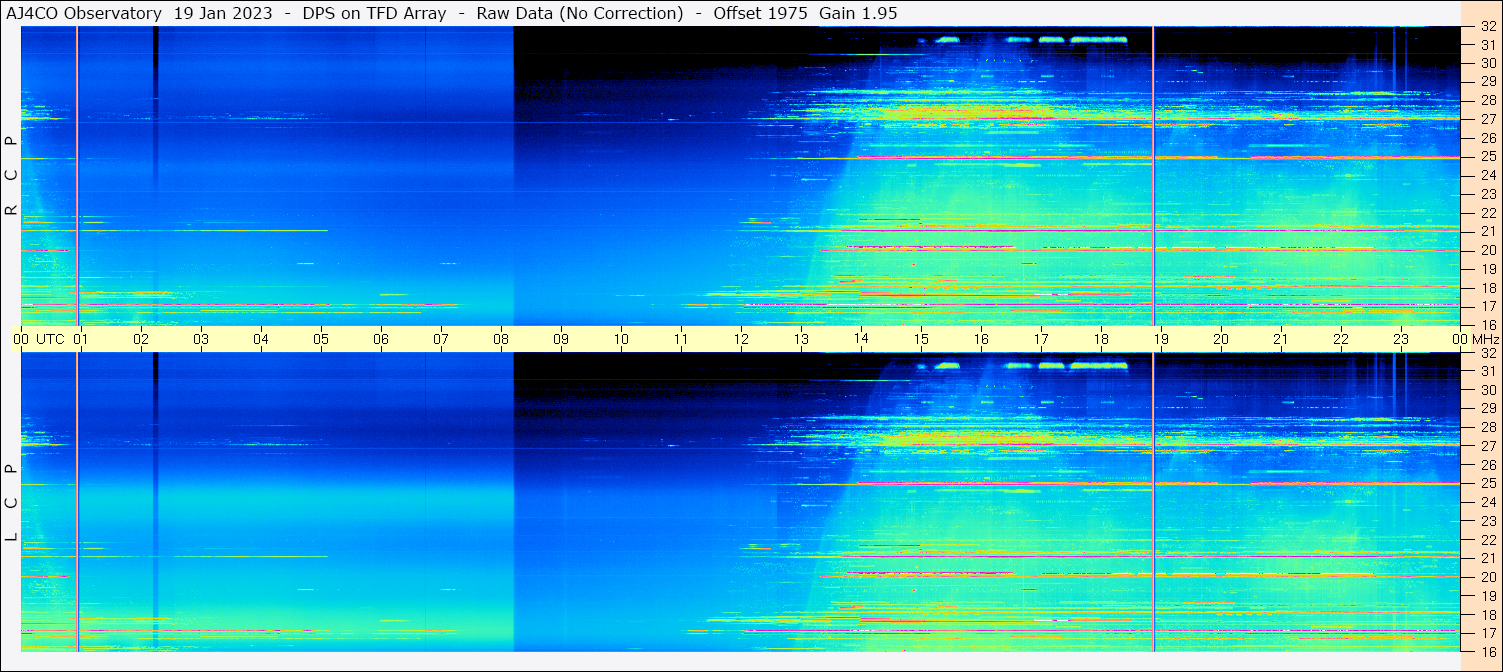1503x672 pixels.
Task: Click the 08 hour tick label
Action: click(501, 339)
